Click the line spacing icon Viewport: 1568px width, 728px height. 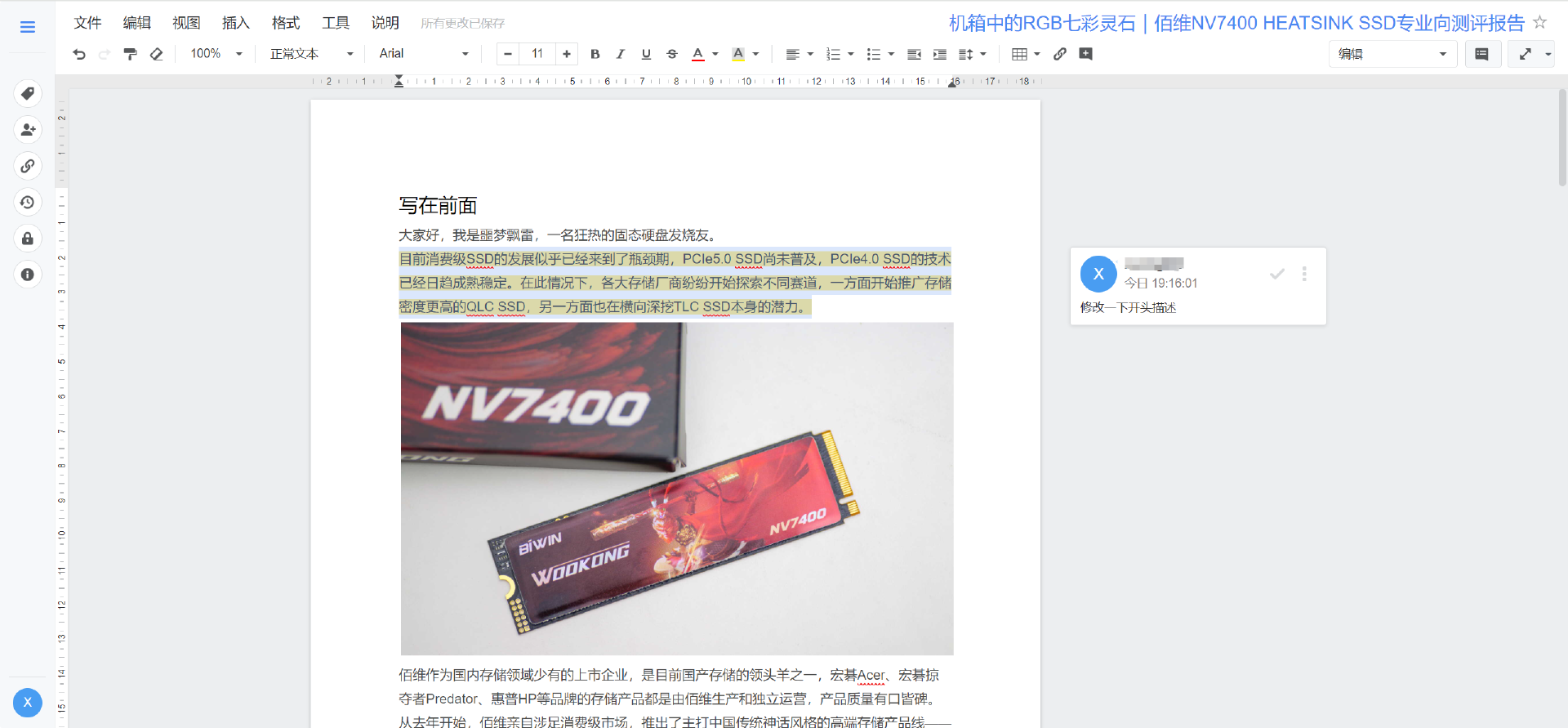[965, 54]
